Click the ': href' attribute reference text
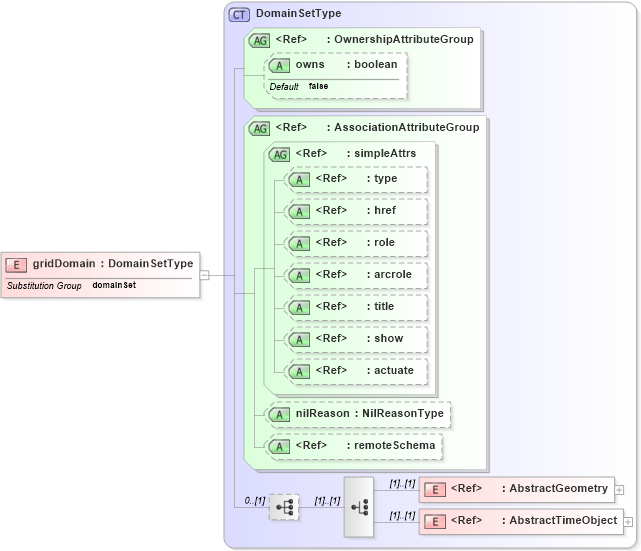 coord(381,211)
